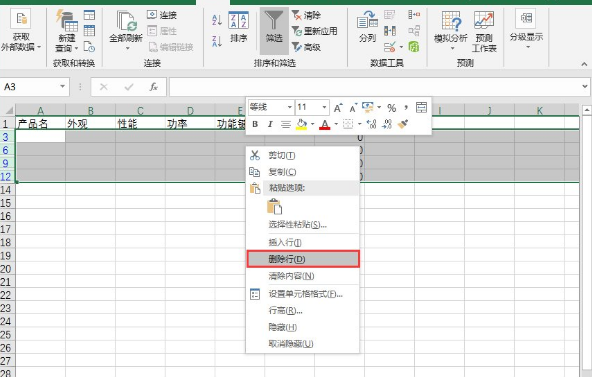Click the Relationships icon in Data Tools
This screenshot has height=377, width=592.
[414, 31]
